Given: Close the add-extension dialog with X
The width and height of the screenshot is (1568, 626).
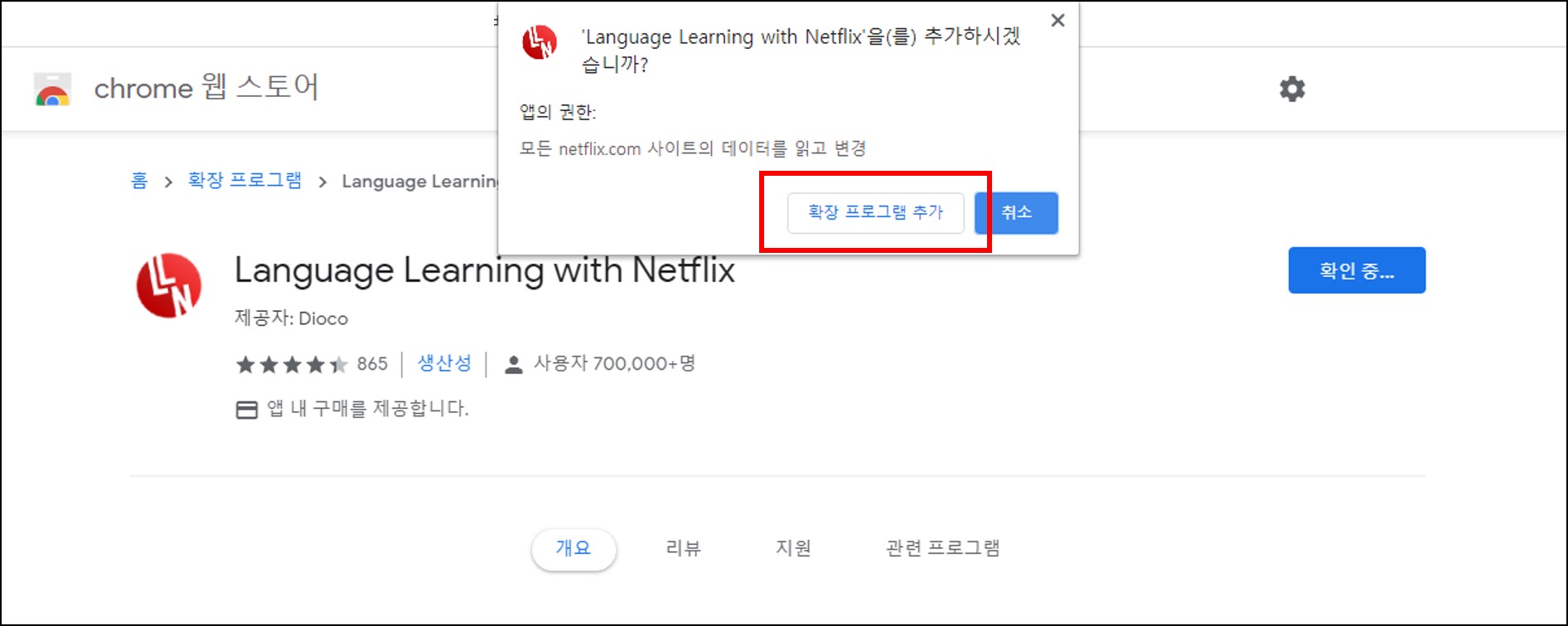Looking at the screenshot, I should pos(1057,21).
